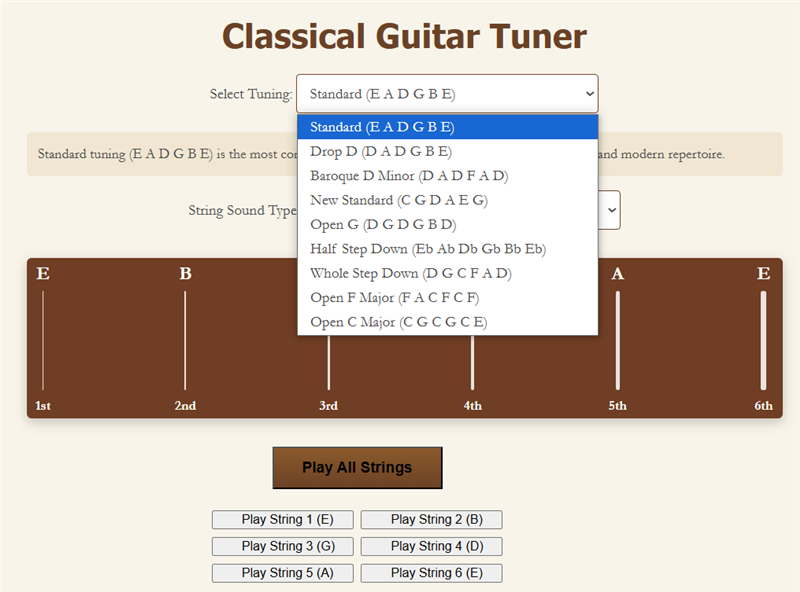
Task: Pluck the 1st string line on fretboard
Action: (x=43, y=340)
